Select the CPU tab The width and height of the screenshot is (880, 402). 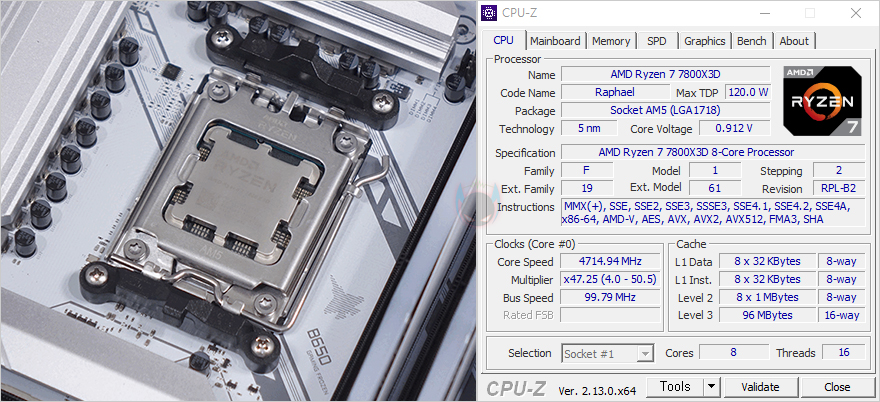click(503, 40)
